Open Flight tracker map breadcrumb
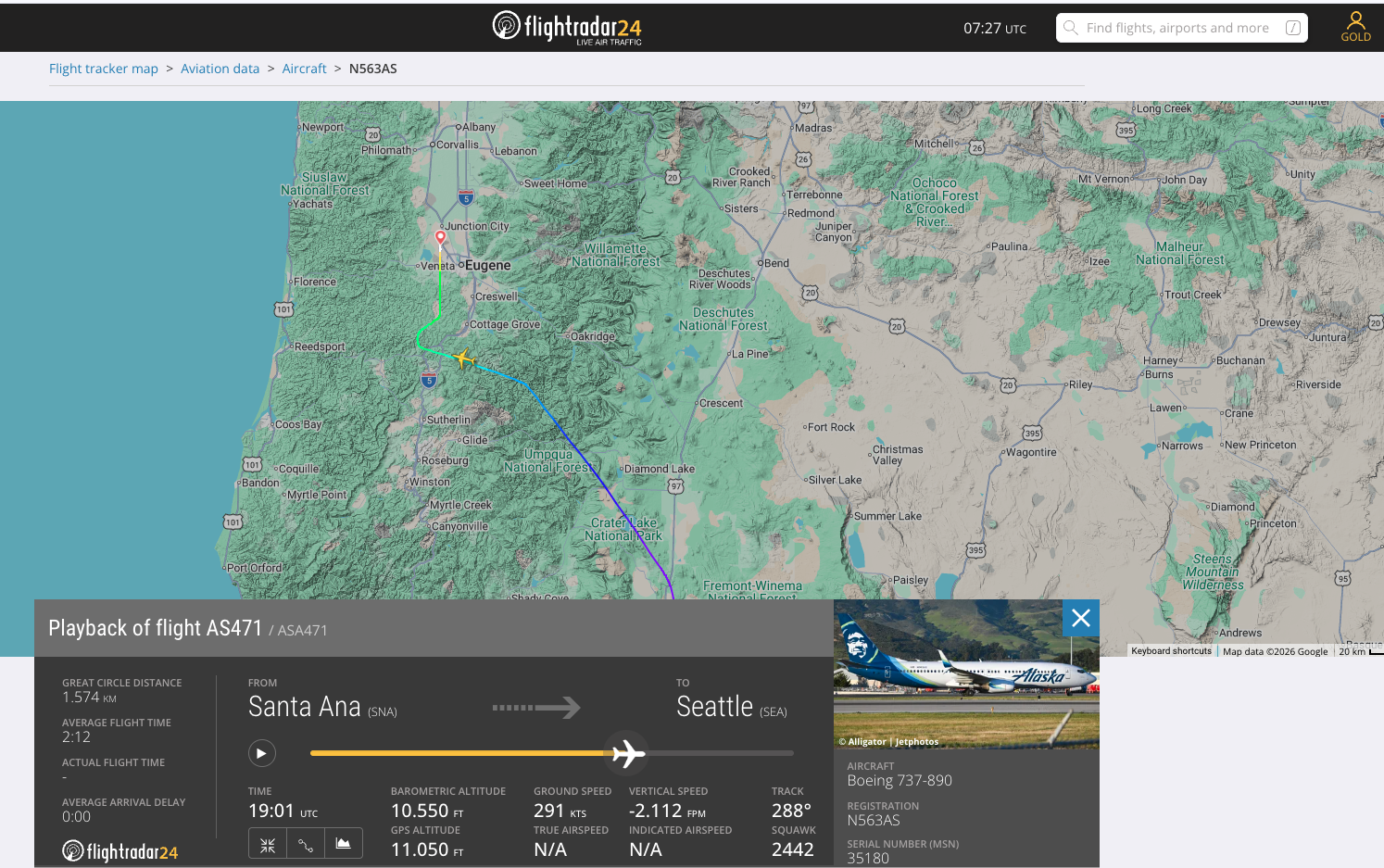Image resolution: width=1384 pixels, height=868 pixels. (x=104, y=69)
